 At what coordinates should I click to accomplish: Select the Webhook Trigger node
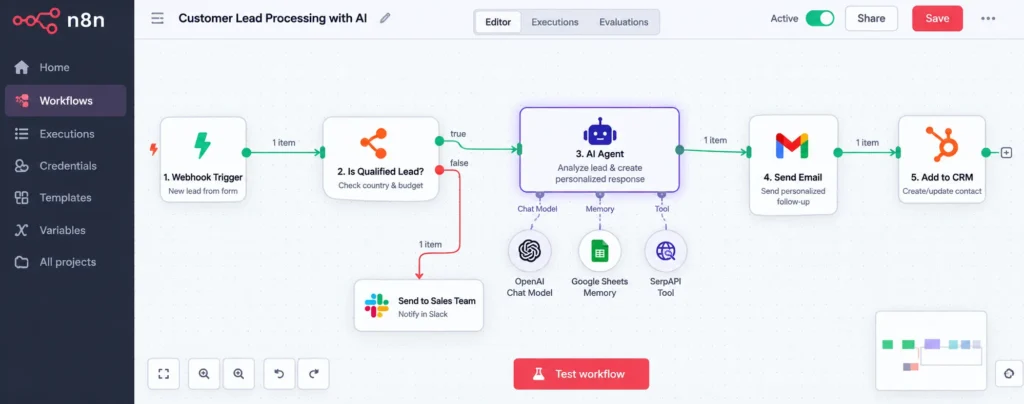pos(203,159)
